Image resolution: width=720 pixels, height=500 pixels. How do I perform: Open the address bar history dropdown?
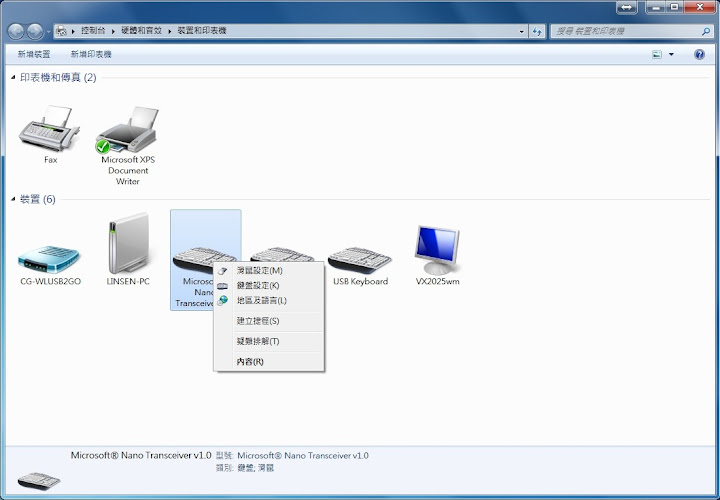coord(522,31)
